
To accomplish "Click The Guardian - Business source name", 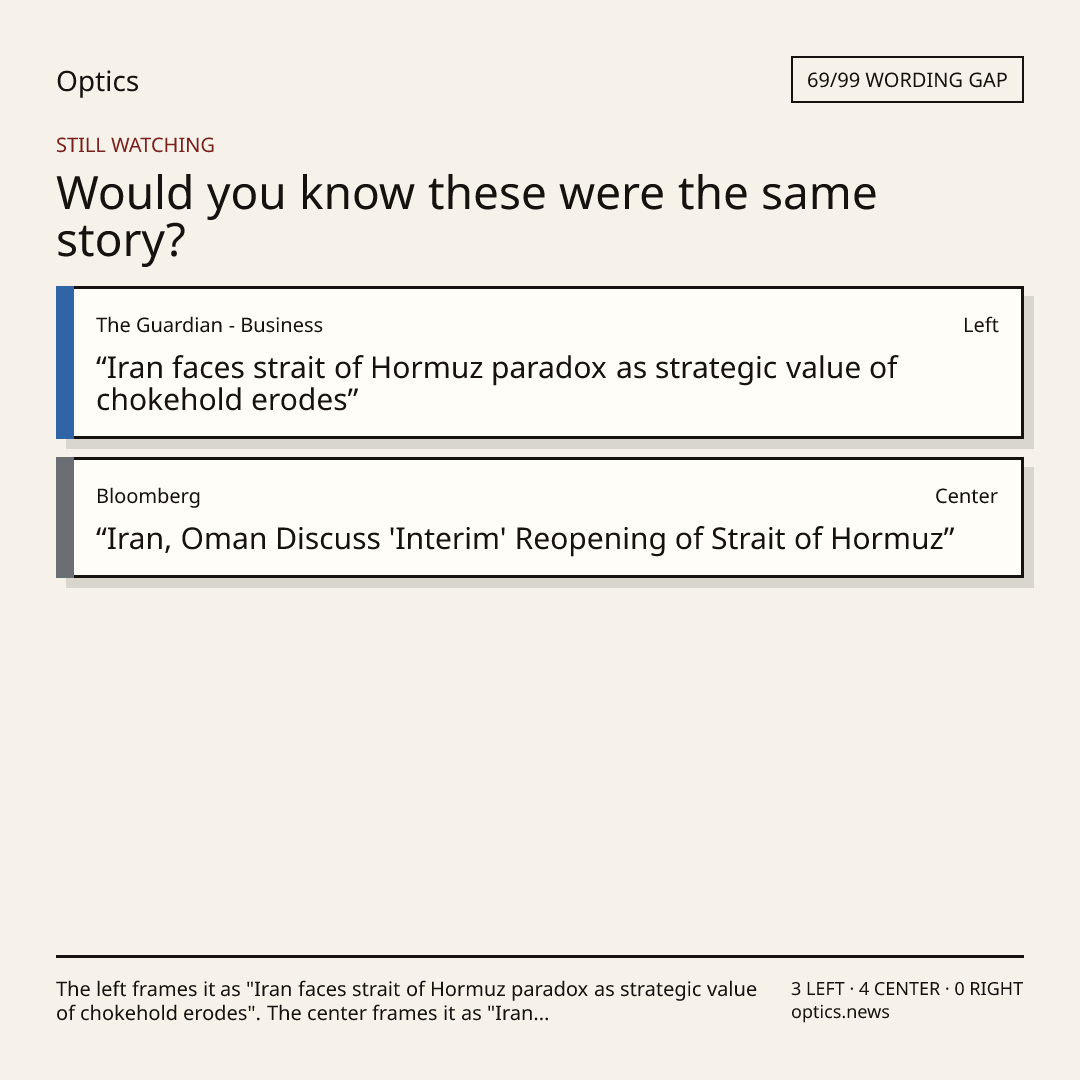I will click(x=209, y=325).
